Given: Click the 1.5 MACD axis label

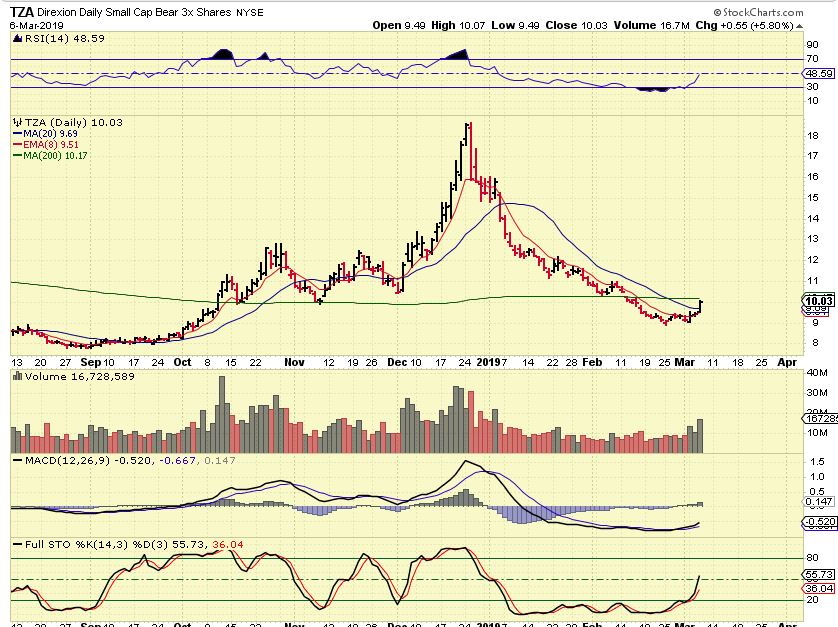Looking at the screenshot, I should [817, 462].
